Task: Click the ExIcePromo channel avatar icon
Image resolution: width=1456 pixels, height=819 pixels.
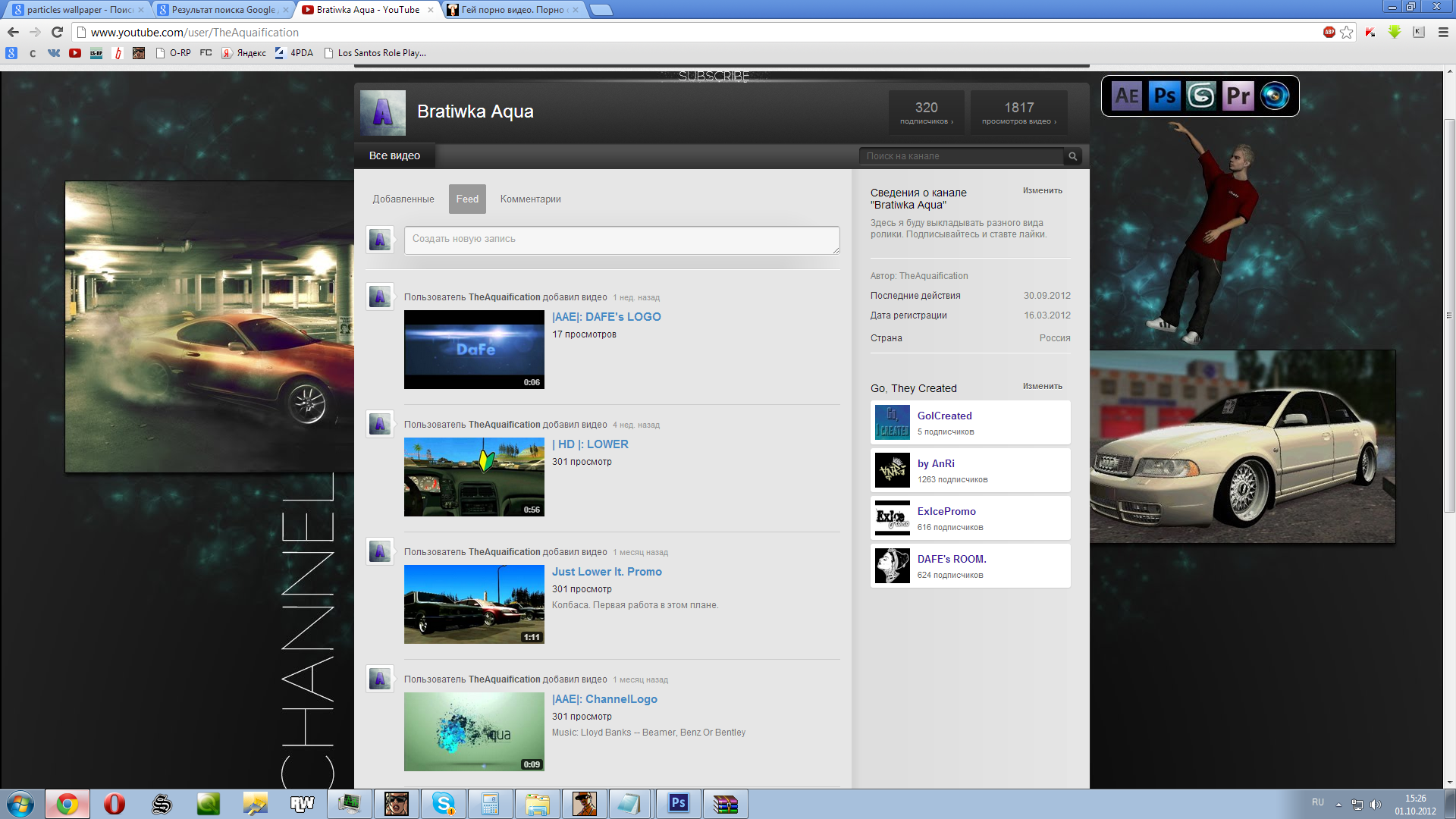Action: coord(893,518)
